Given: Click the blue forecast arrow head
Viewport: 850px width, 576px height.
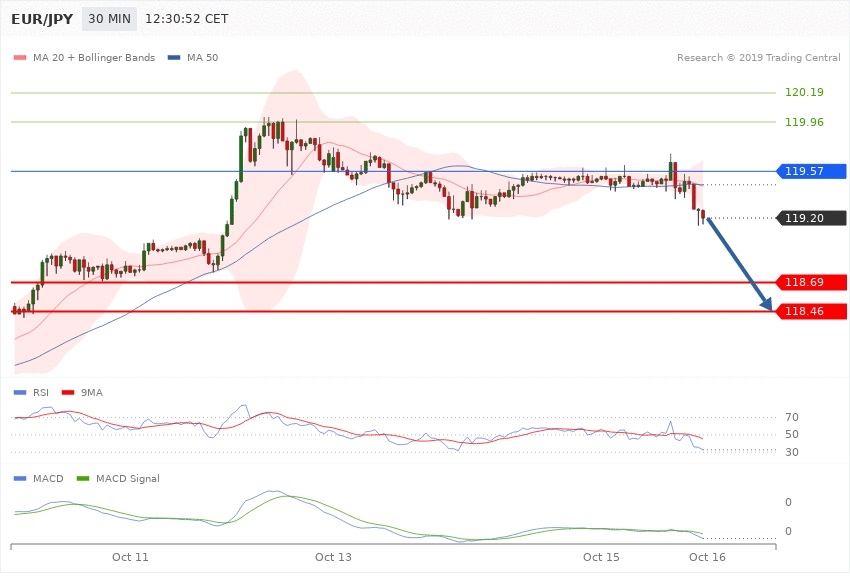Looking at the screenshot, I should click(768, 304).
